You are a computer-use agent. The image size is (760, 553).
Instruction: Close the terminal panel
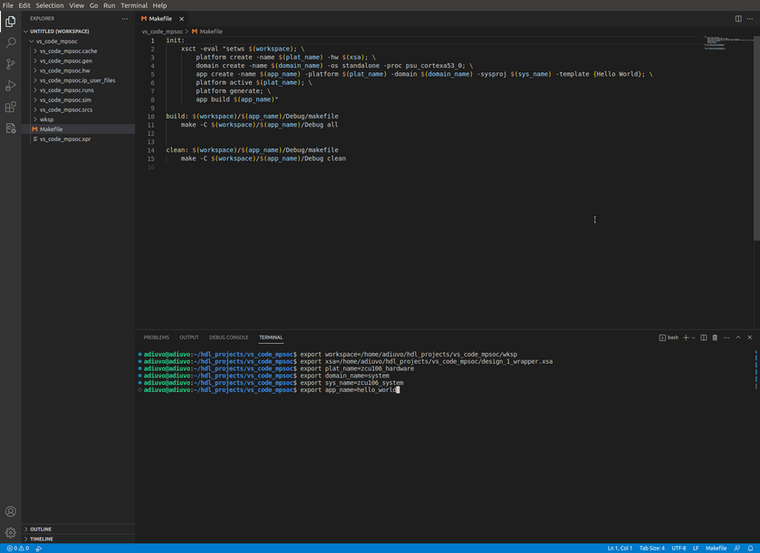click(x=749, y=337)
